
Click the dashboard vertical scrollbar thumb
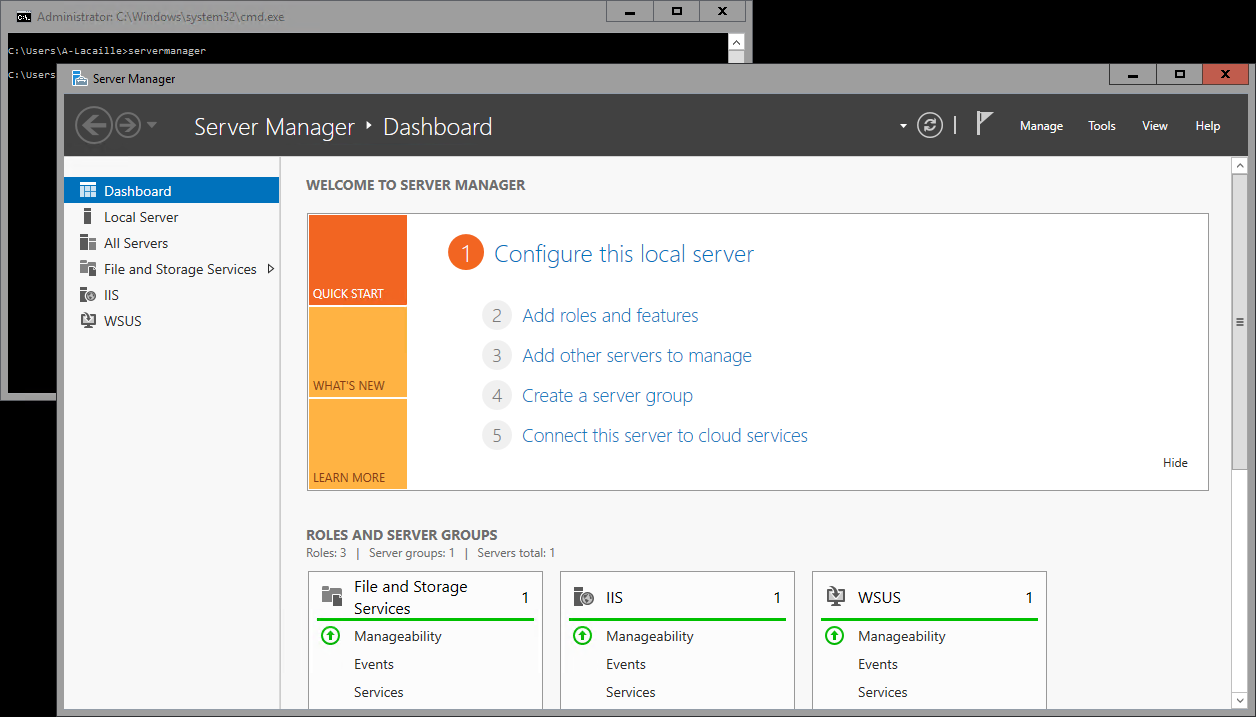[1240, 322]
